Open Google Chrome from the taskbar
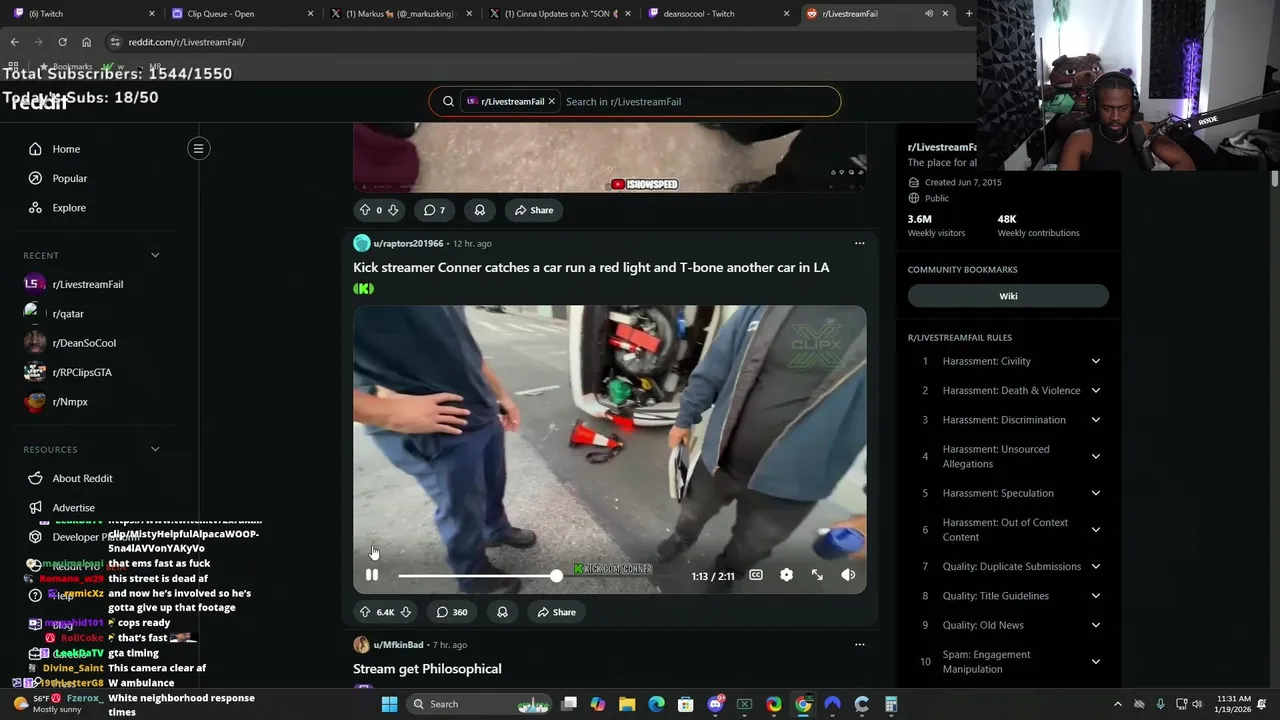This screenshot has width=1280, height=720. pyautogui.click(x=803, y=704)
